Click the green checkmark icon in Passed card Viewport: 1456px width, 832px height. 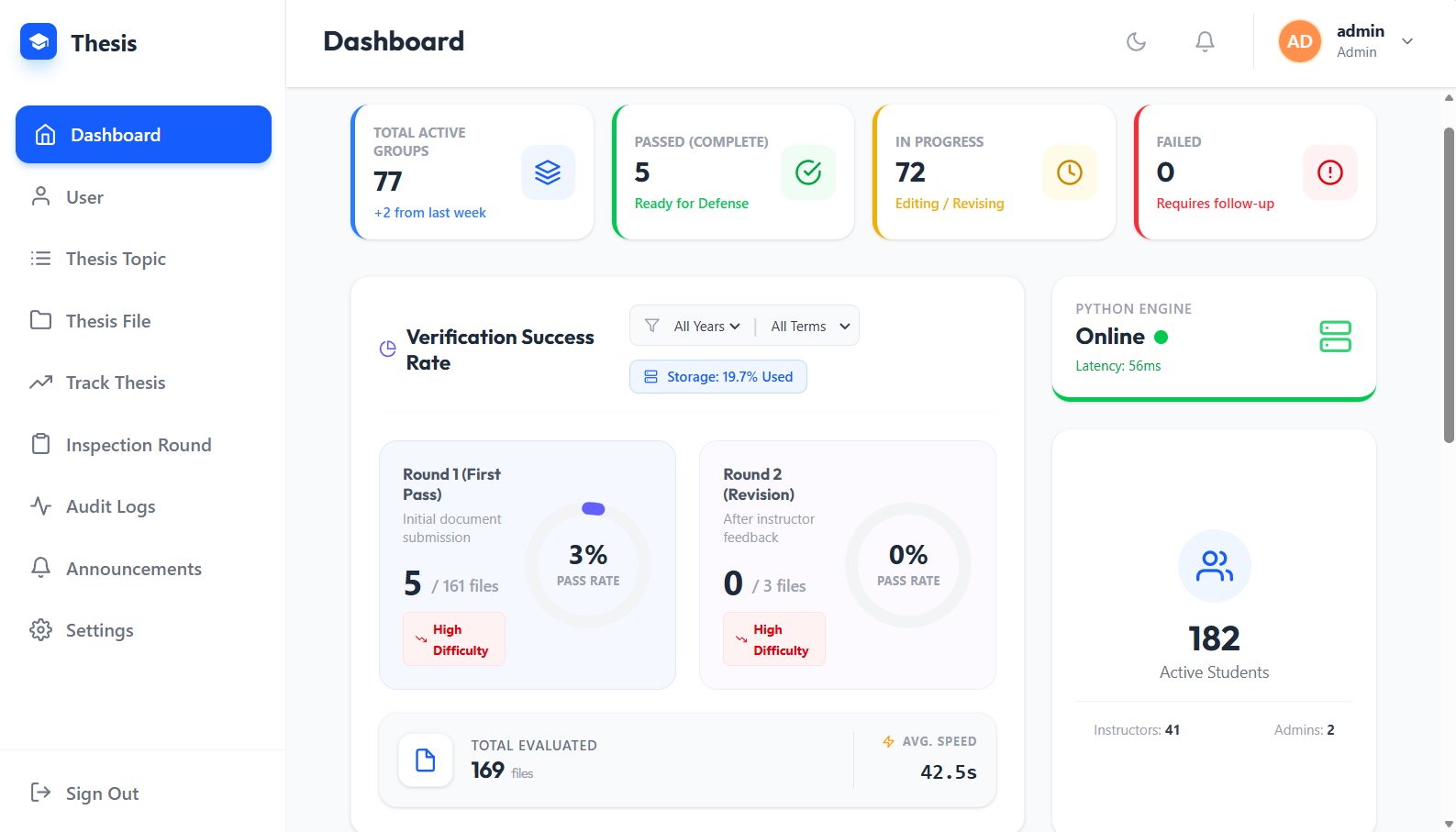808,172
